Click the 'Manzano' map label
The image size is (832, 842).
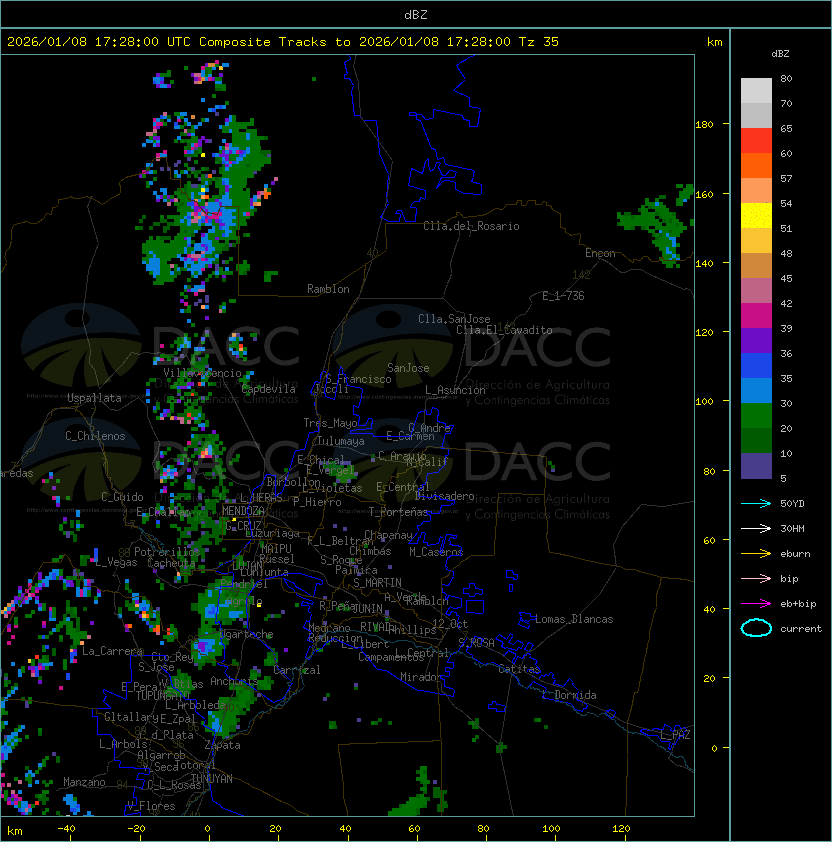[x=84, y=782]
